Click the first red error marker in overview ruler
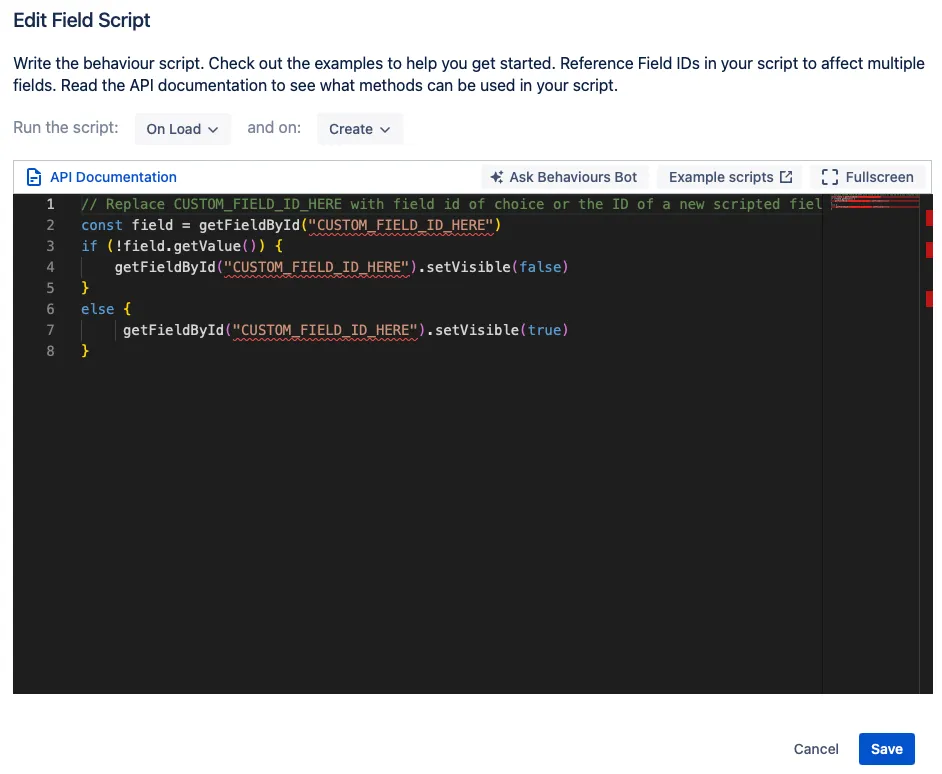This screenshot has height=774, width=942. tap(929, 218)
